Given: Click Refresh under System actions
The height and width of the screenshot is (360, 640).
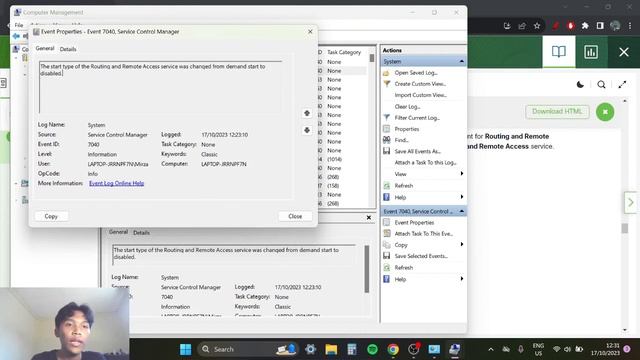Looking at the screenshot, I should tap(404, 186).
